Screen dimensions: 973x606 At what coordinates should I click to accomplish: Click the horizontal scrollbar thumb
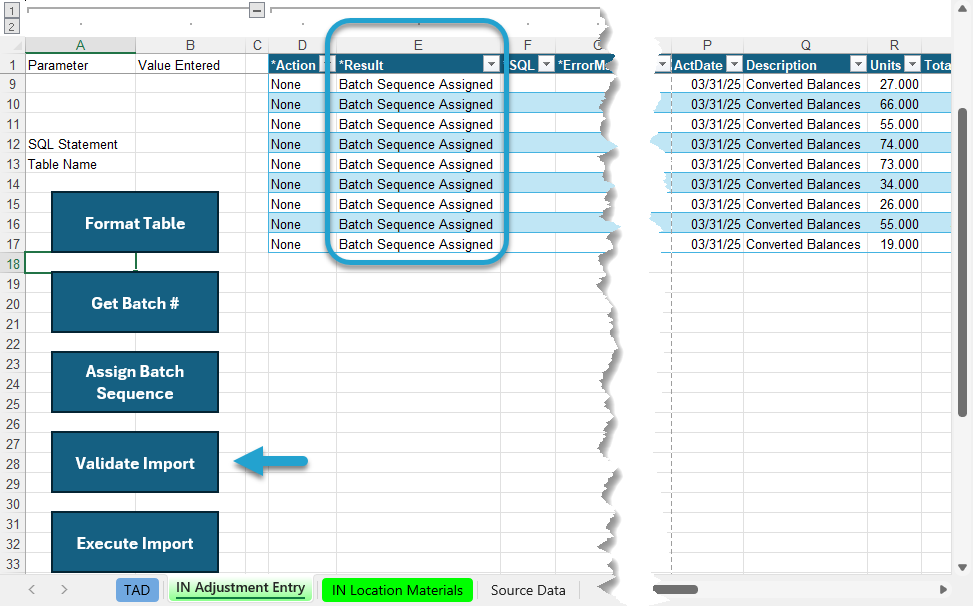point(675,589)
